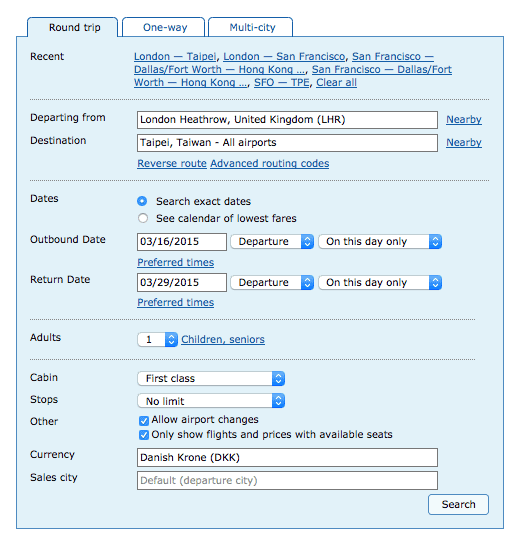Screen dimensions: 516x539
Task: Open the Multi-city tab
Action: coord(251,27)
